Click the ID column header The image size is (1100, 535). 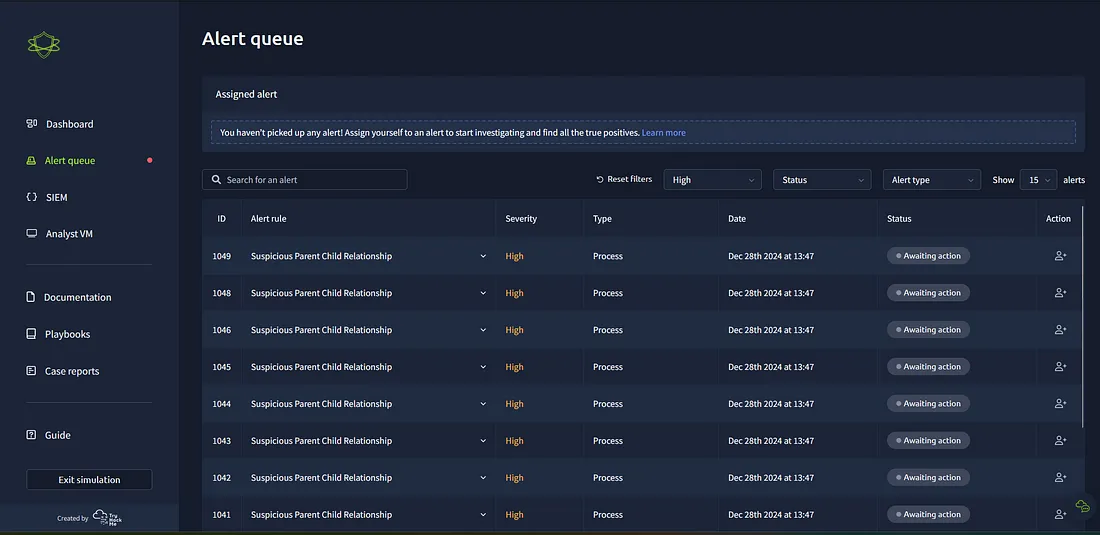(x=222, y=219)
